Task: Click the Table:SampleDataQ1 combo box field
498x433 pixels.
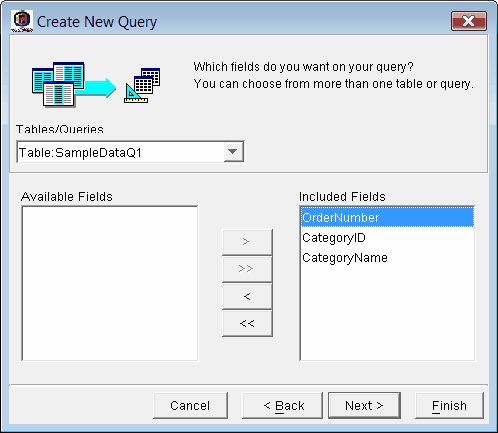Action: (130, 152)
